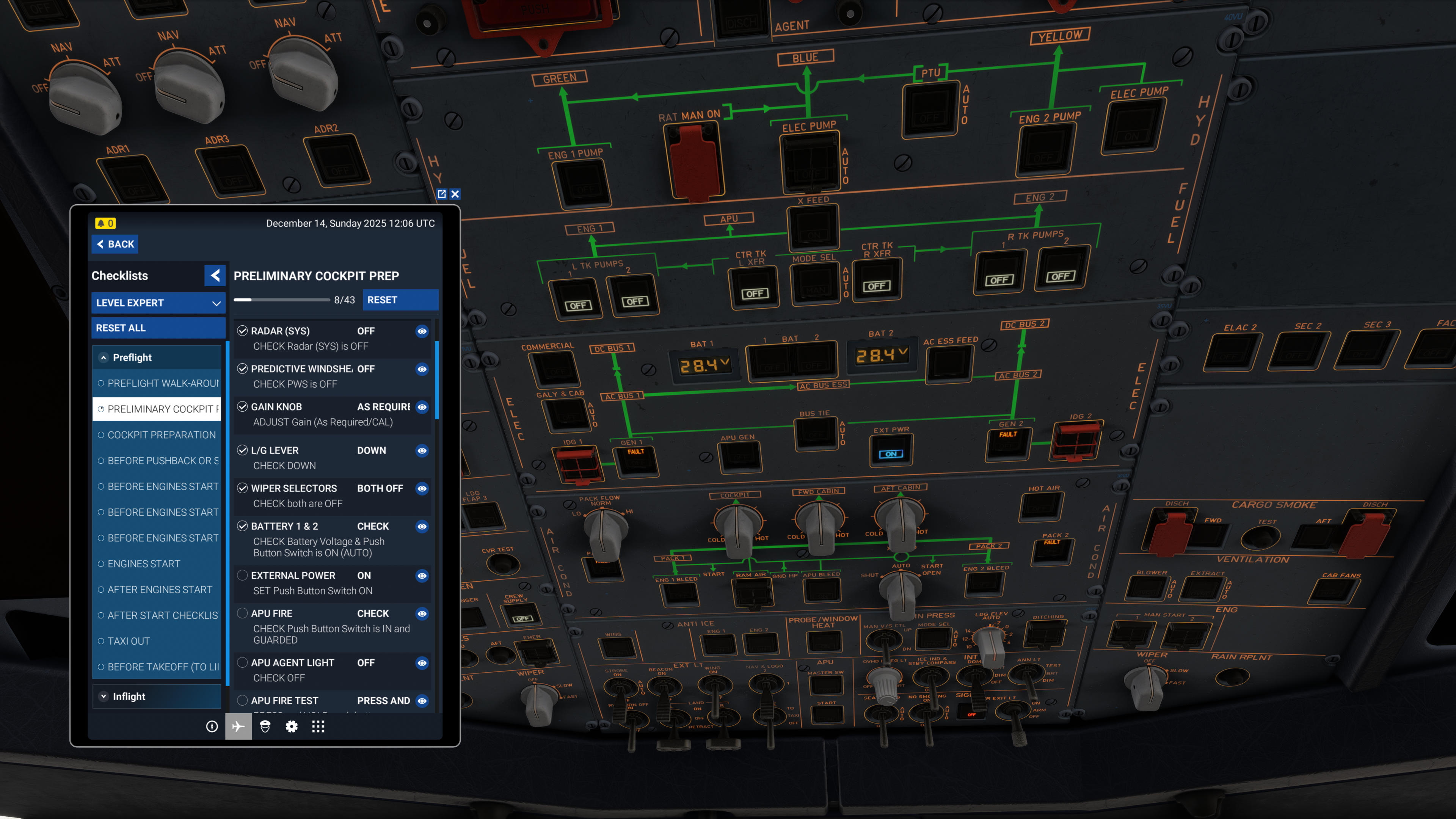The height and width of the screenshot is (819, 1456).
Task: Open settings gear in the EFB bar
Action: click(x=291, y=726)
